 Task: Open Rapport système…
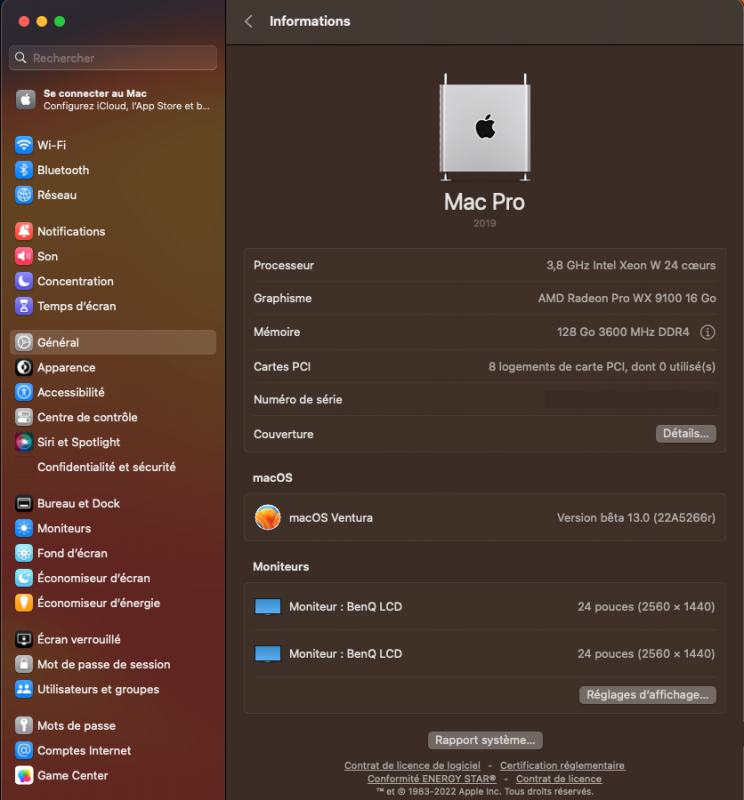[x=485, y=740]
